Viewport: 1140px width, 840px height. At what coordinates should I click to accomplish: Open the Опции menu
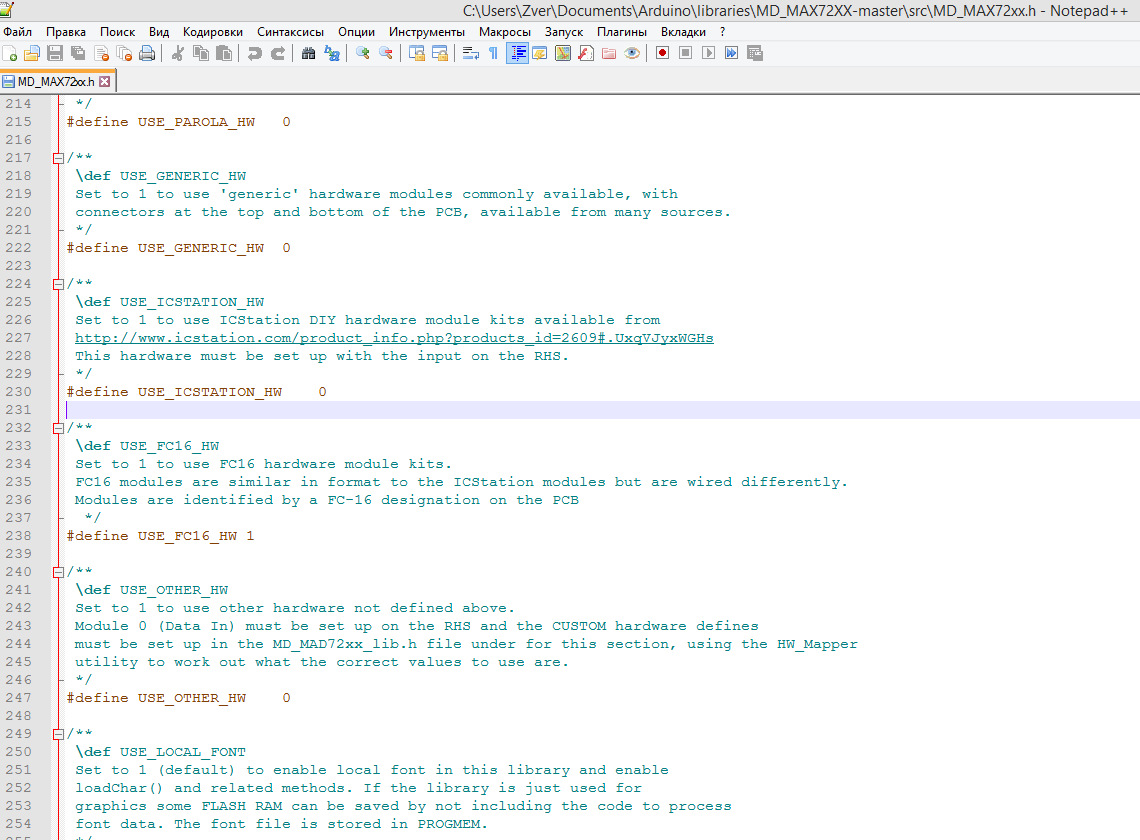tap(356, 32)
